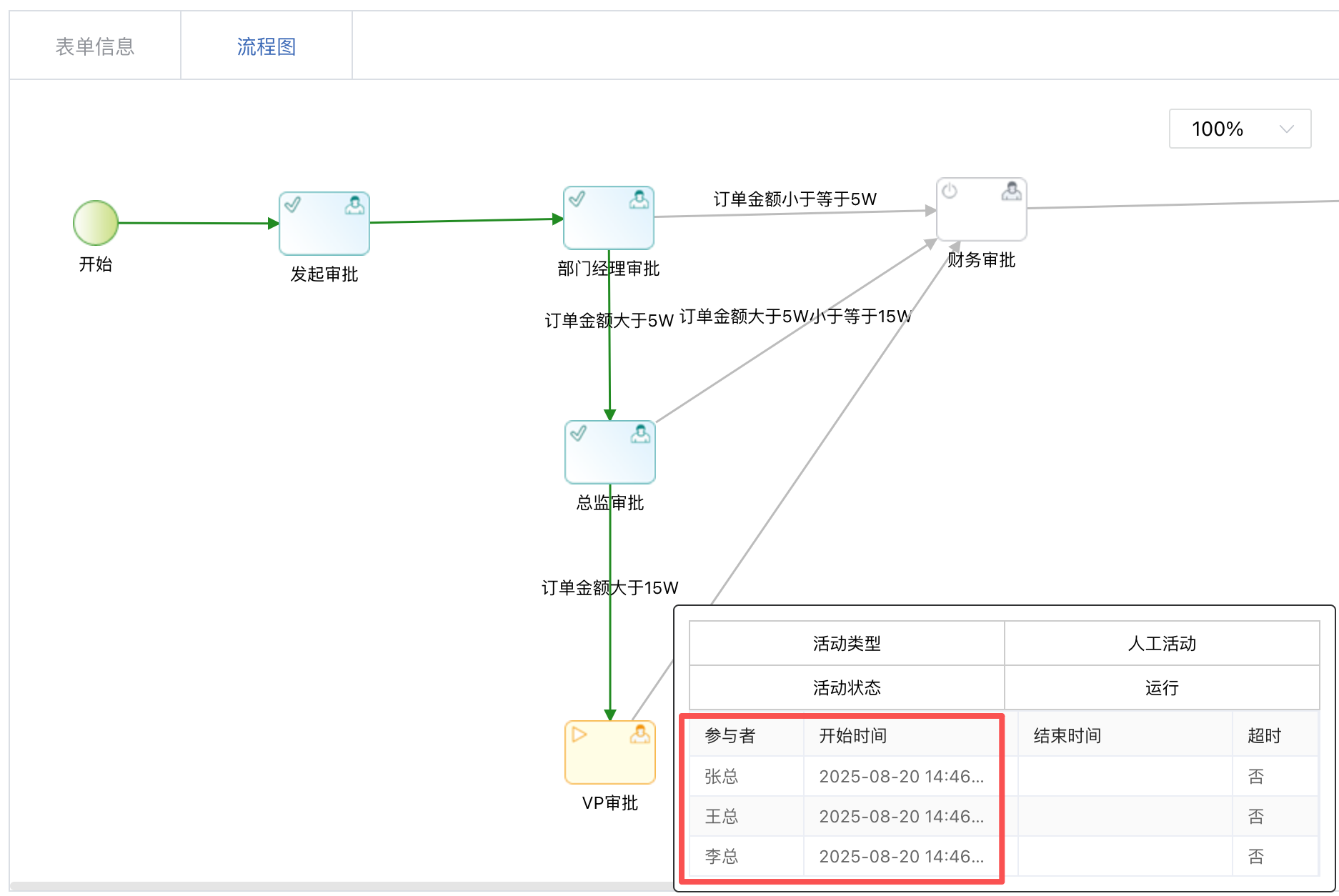Click the 财务审批 pending task node
Image resolution: width=1339 pixels, height=896 pixels.
(x=982, y=209)
